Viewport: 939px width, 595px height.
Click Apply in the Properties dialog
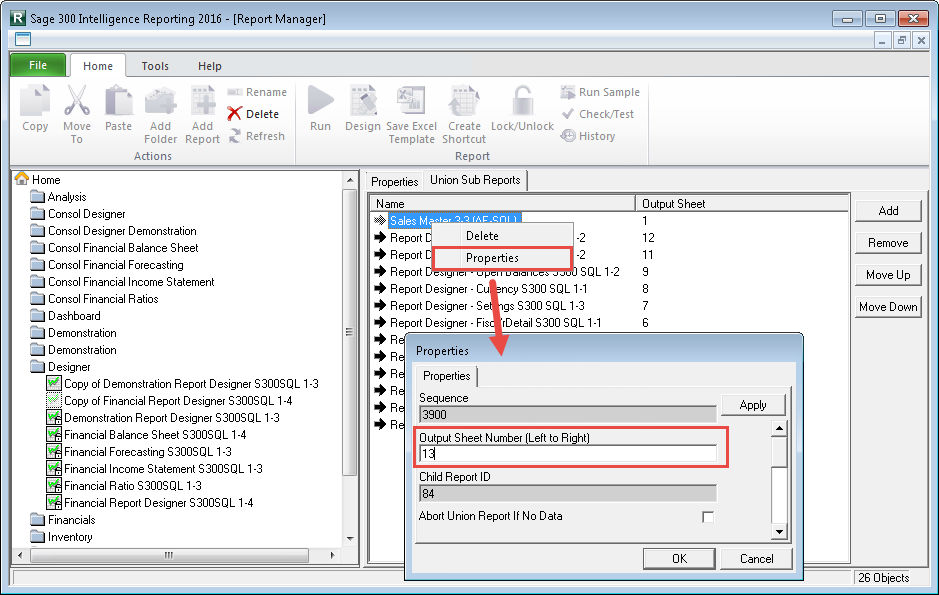coord(753,405)
